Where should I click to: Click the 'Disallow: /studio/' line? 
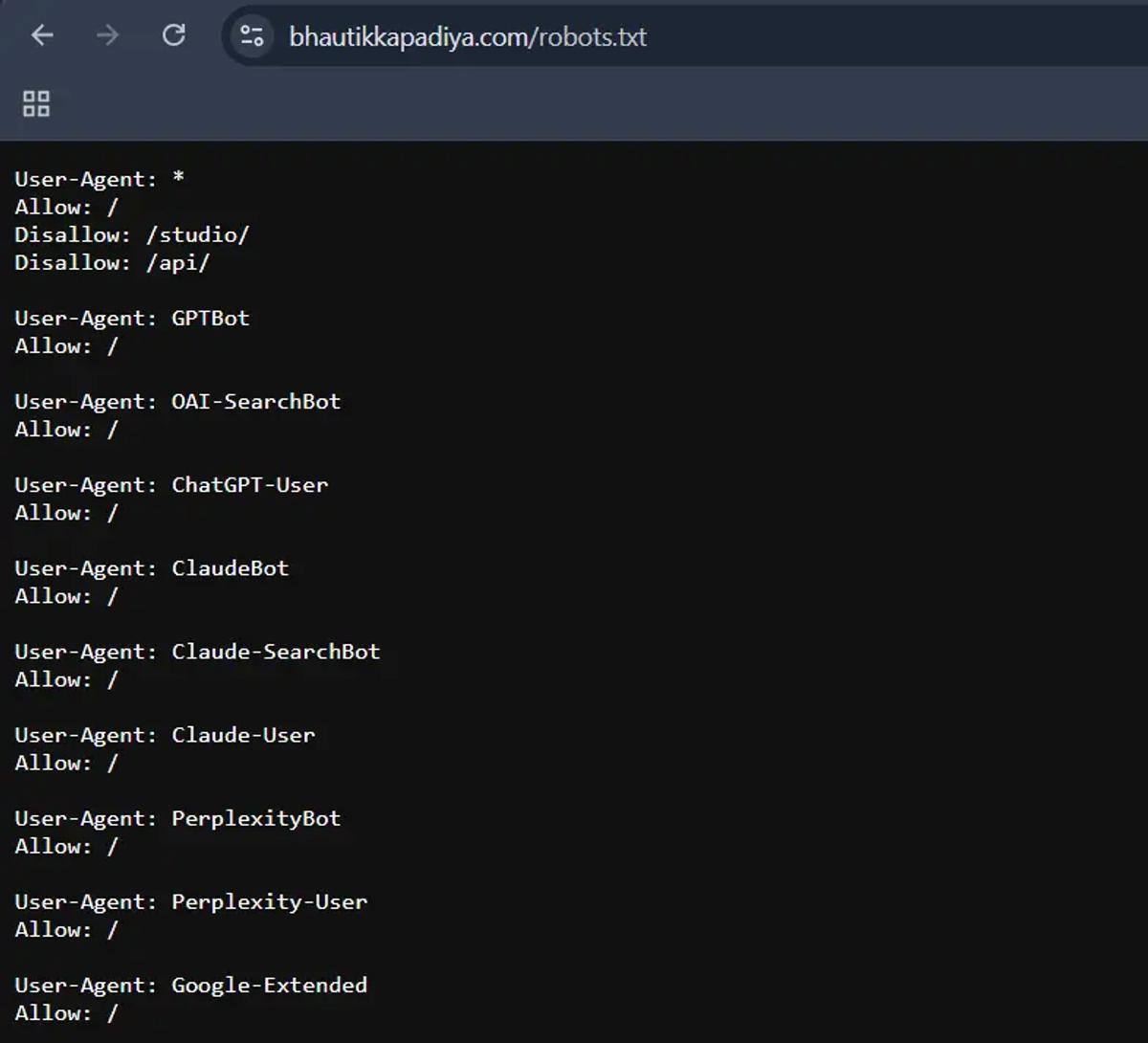coord(132,234)
